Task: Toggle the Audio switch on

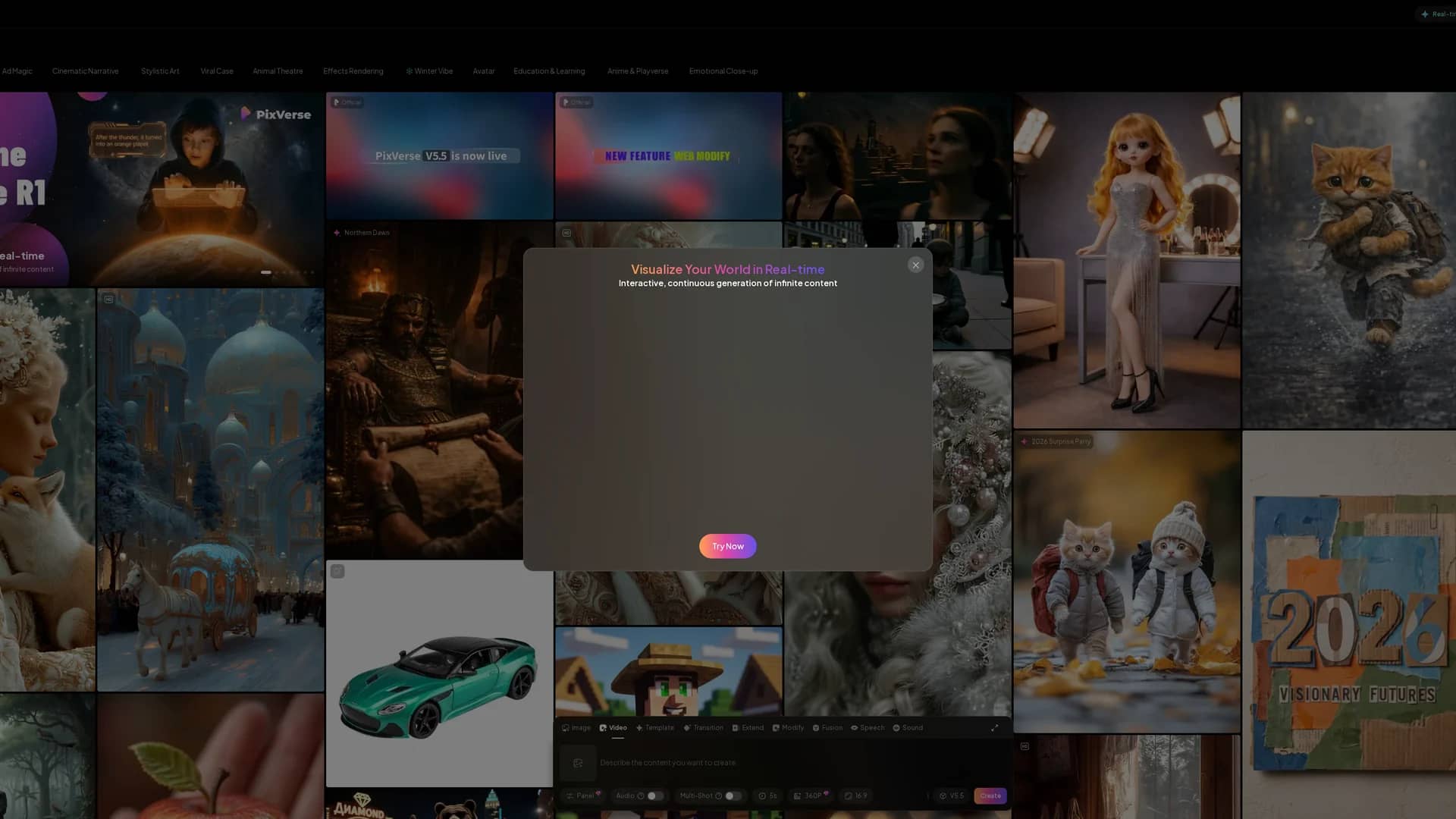Action: click(655, 795)
